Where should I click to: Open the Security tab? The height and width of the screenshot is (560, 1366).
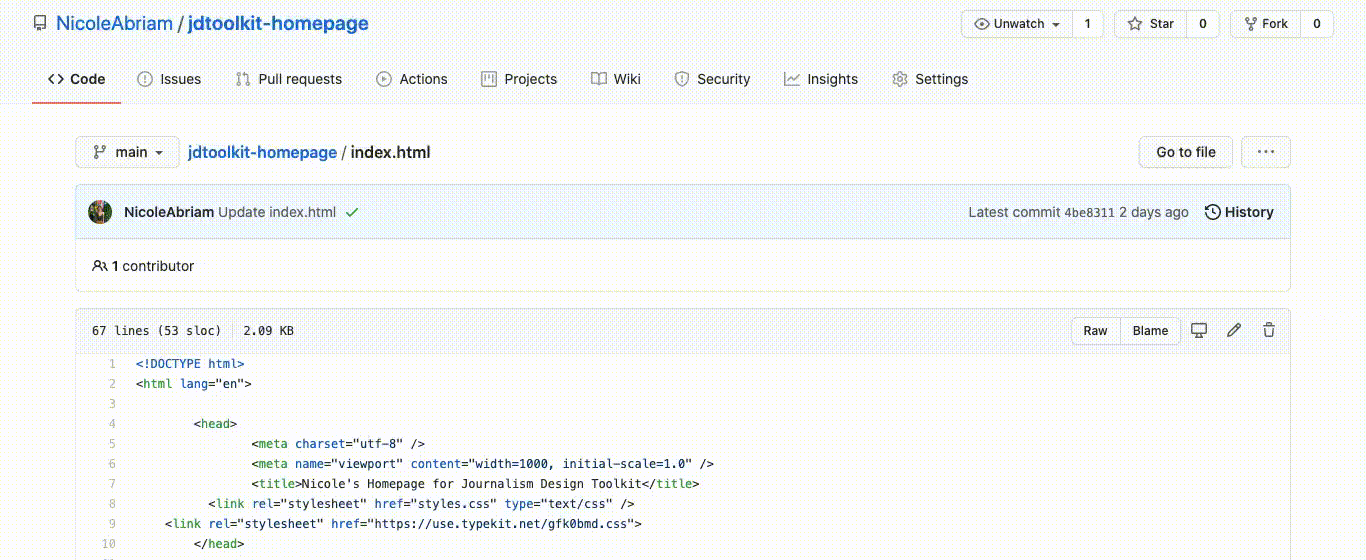(712, 79)
